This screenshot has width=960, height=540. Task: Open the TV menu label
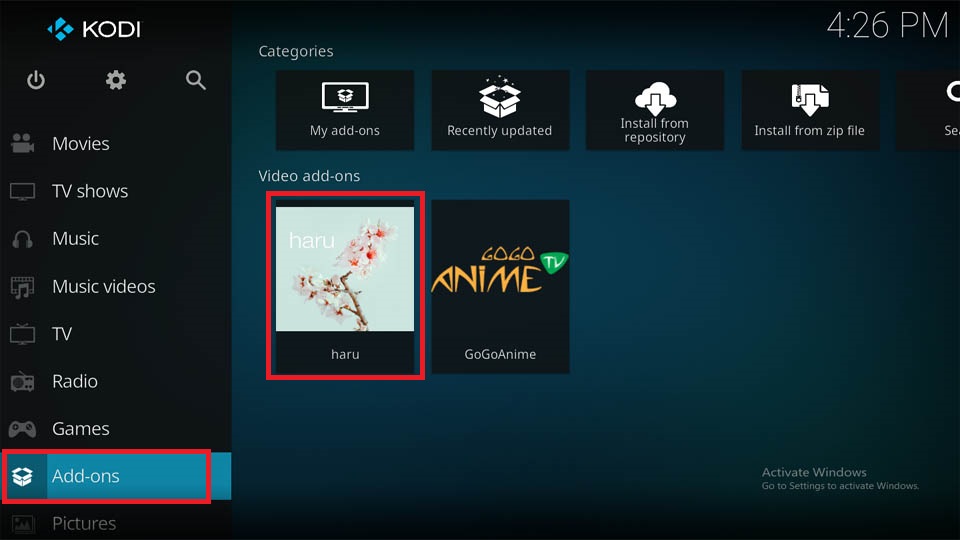pyautogui.click(x=62, y=334)
